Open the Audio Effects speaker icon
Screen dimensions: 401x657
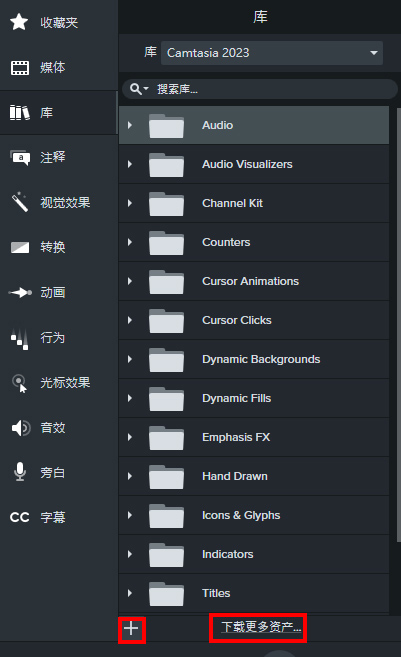click(21, 428)
